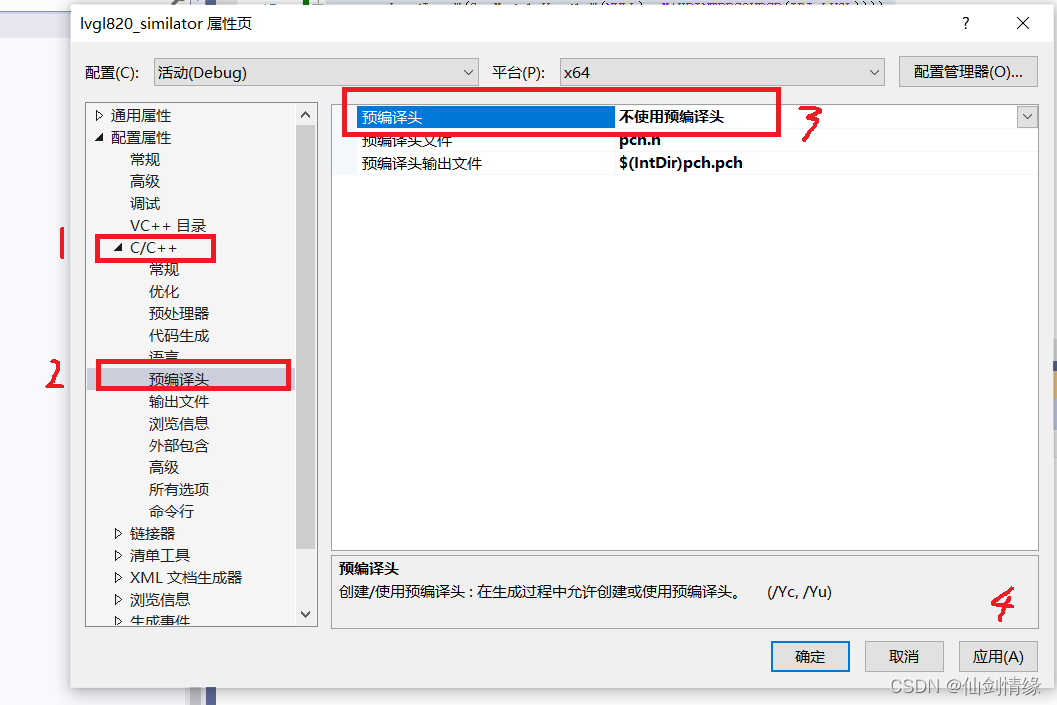Click the tree scrollbar down arrow
The height and width of the screenshot is (705, 1057).
tap(305, 614)
